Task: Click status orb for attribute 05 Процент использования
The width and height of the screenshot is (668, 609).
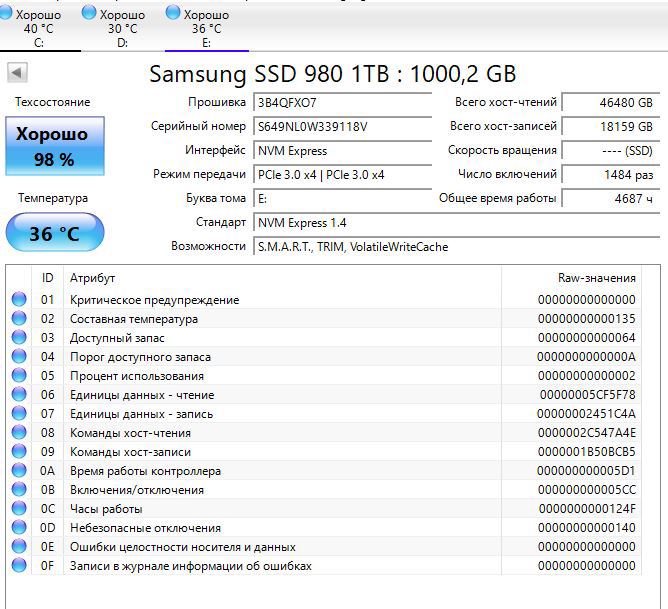Action: click(x=19, y=375)
